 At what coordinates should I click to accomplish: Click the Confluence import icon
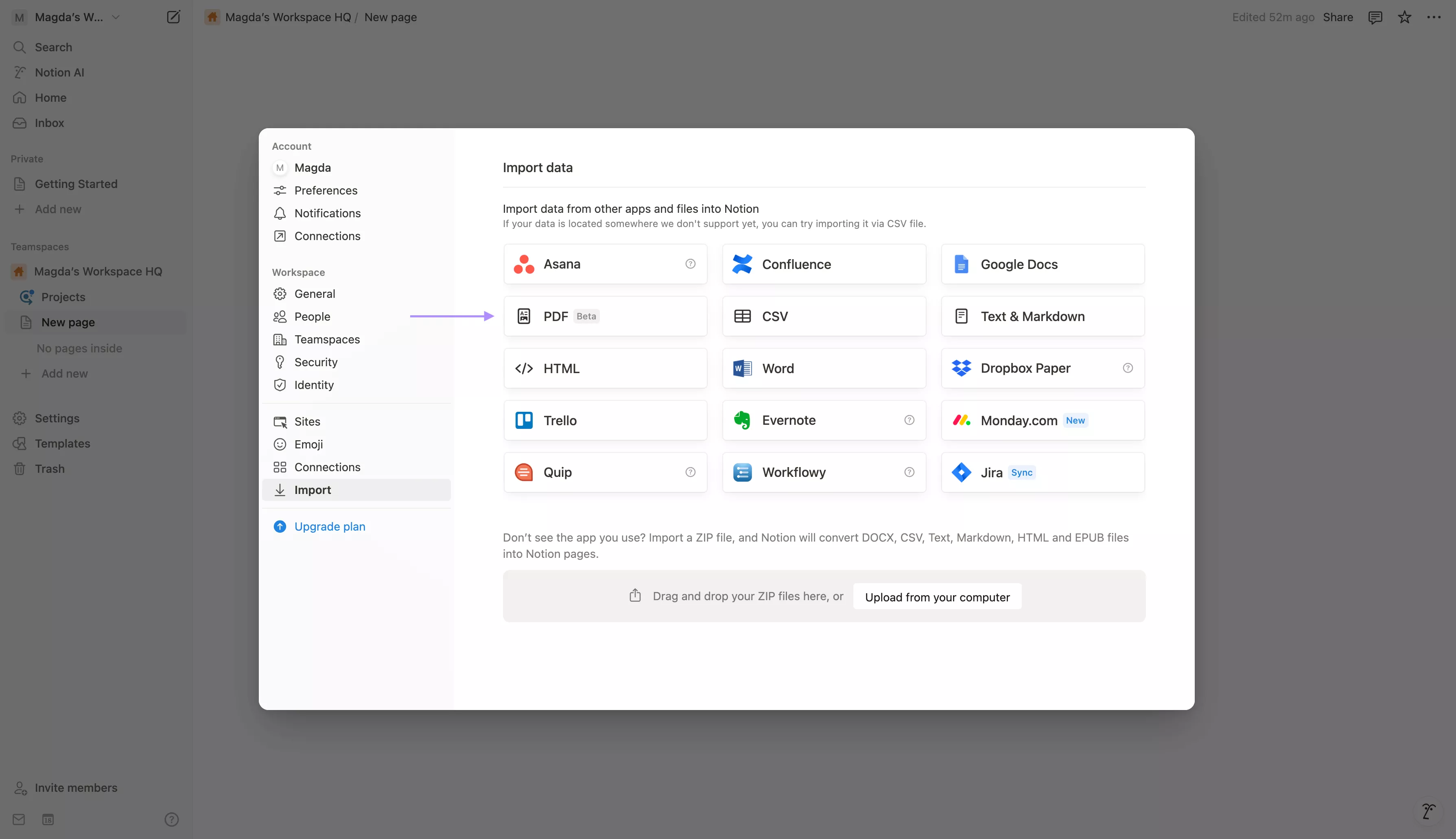(742, 263)
